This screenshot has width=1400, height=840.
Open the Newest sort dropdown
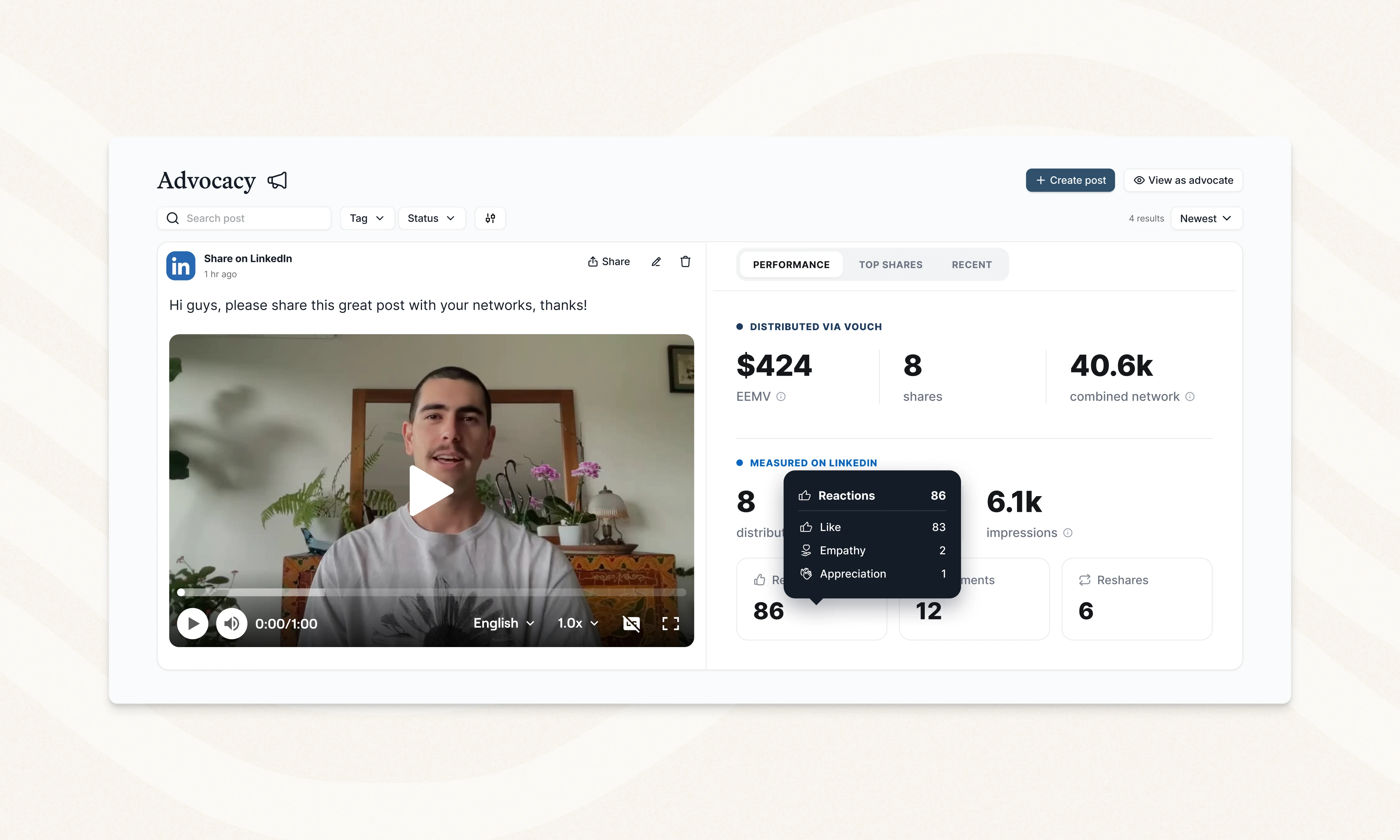click(x=1206, y=219)
